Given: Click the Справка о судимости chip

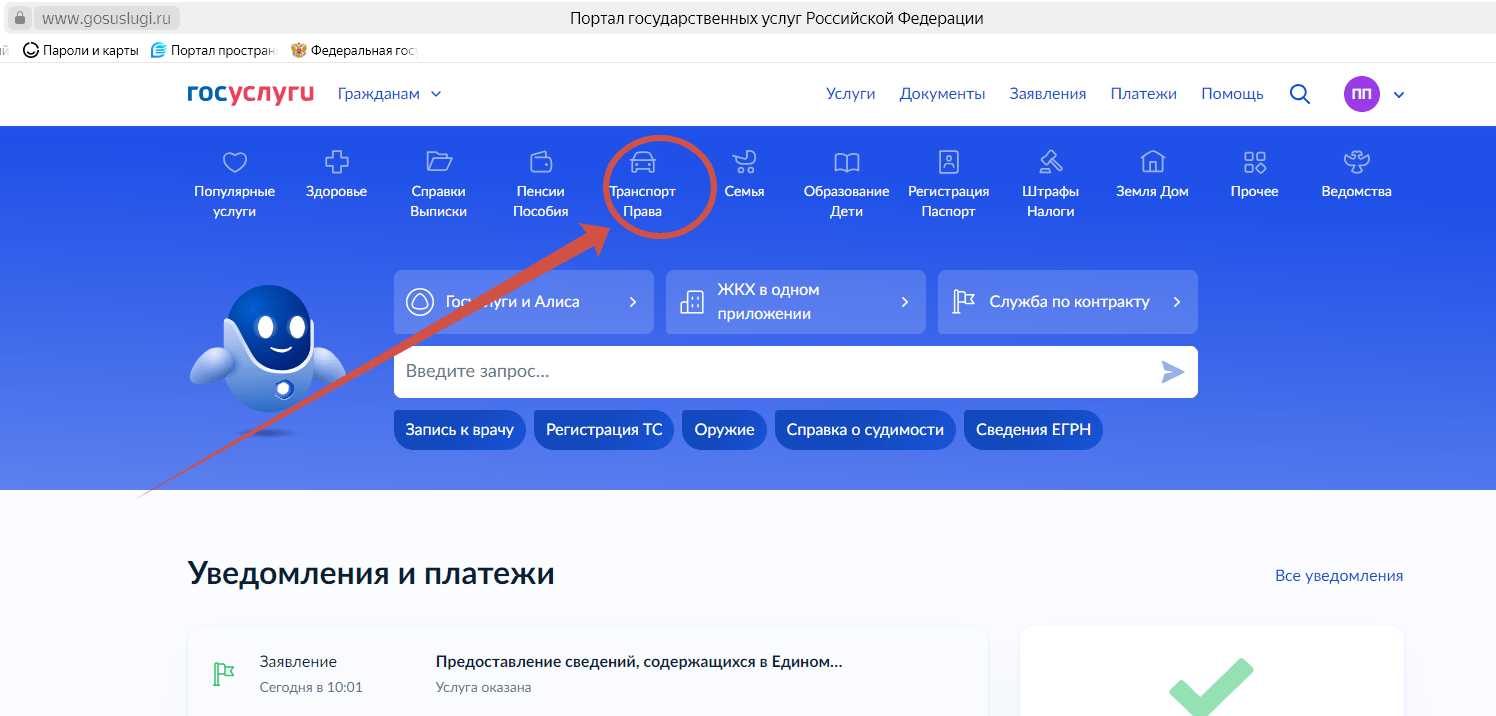Looking at the screenshot, I should click(865, 429).
